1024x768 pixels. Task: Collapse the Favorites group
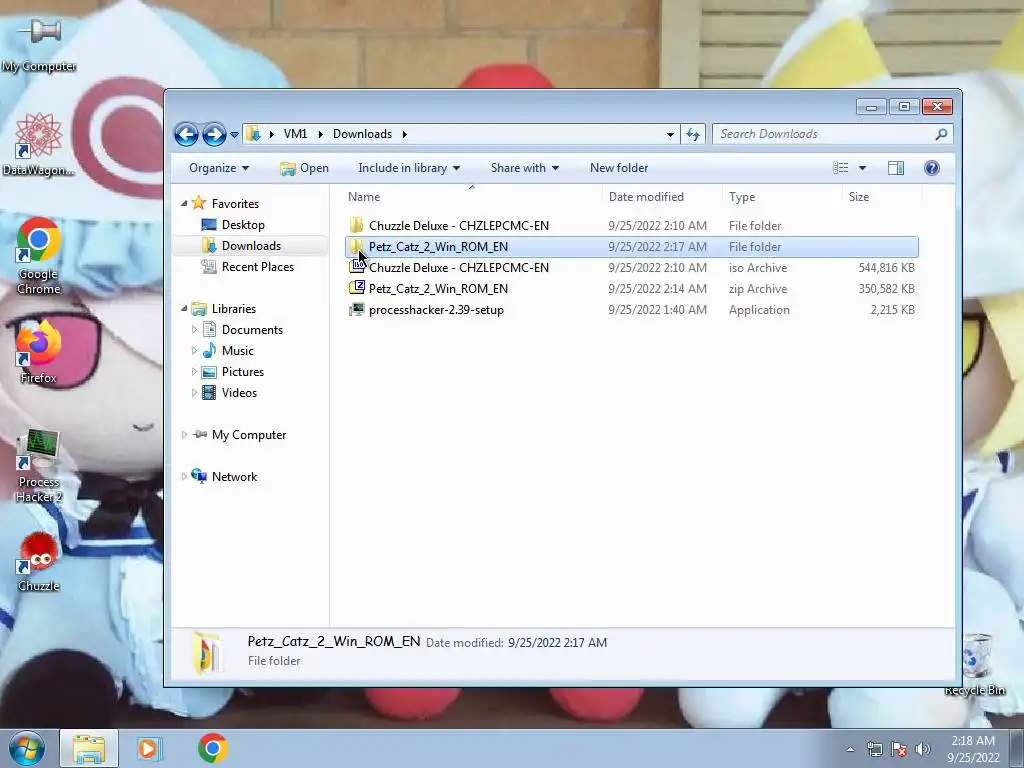tap(184, 204)
